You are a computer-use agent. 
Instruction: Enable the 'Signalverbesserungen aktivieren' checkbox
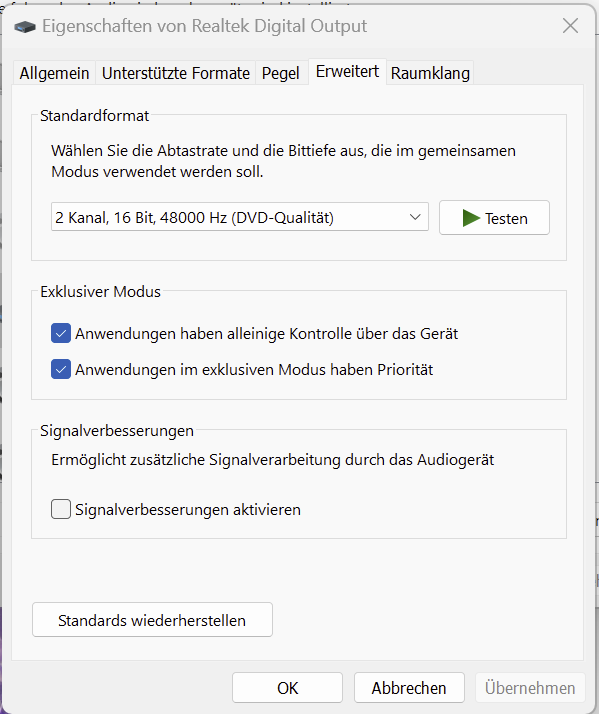coord(61,509)
